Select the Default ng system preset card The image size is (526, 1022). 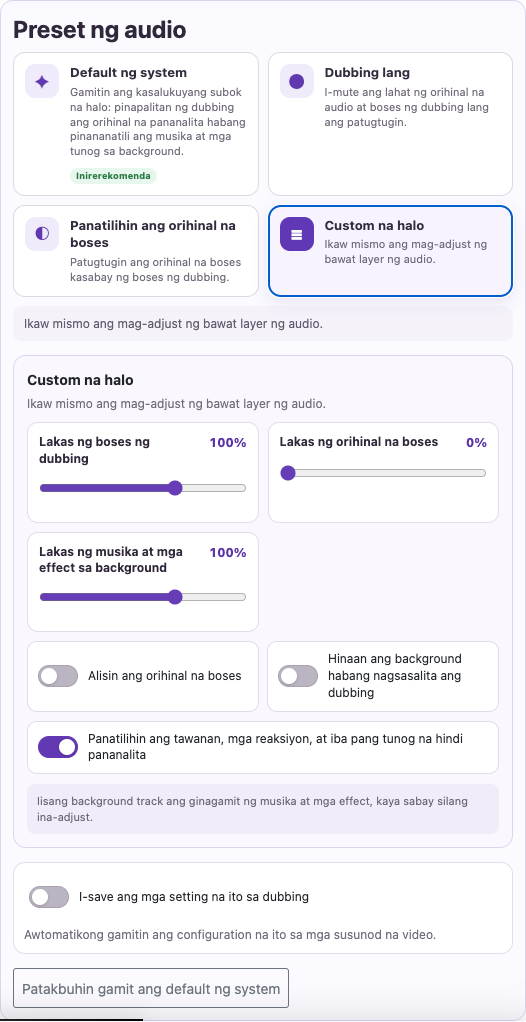[136, 124]
